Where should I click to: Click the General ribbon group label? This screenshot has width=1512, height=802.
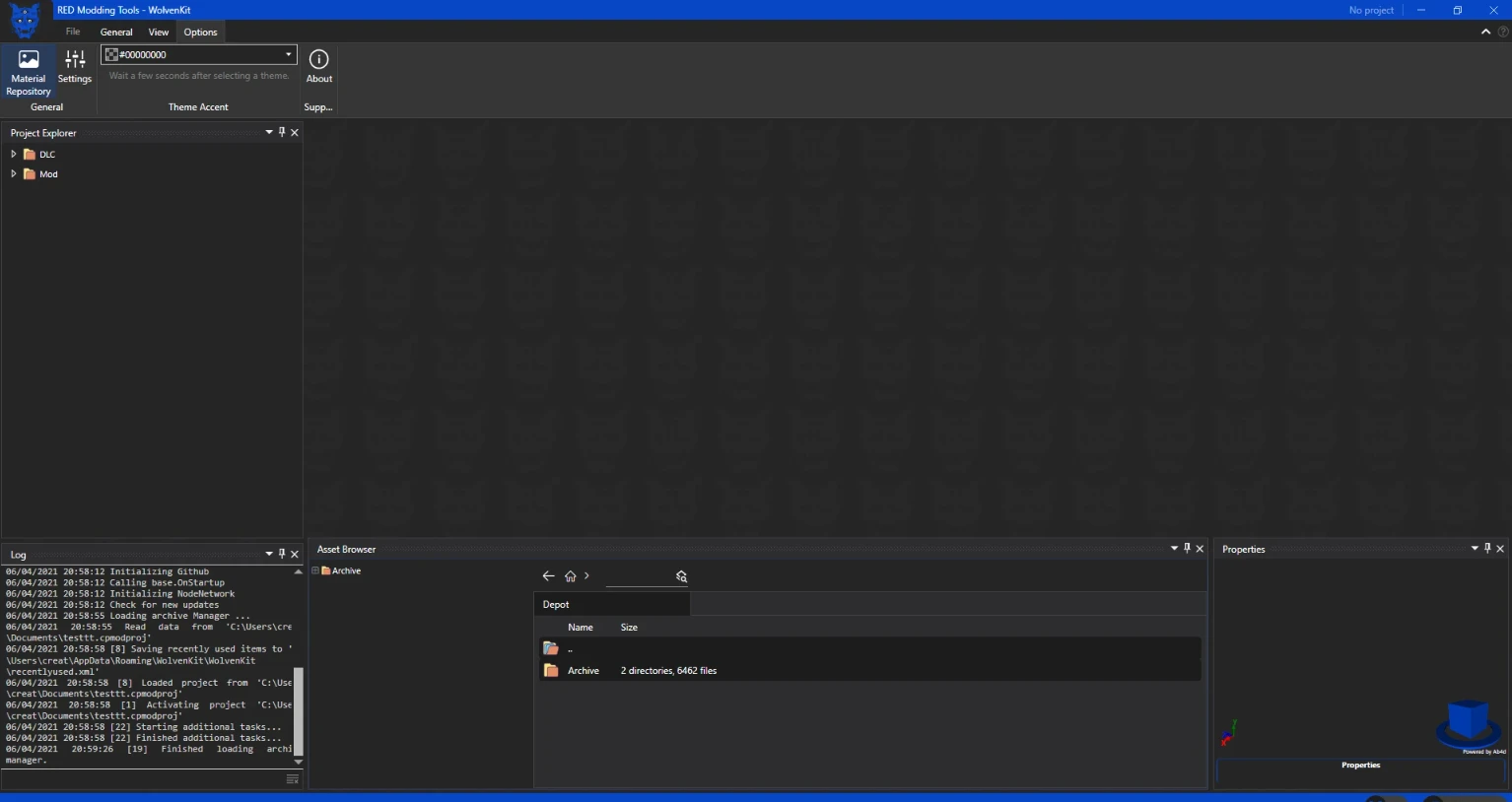click(46, 107)
